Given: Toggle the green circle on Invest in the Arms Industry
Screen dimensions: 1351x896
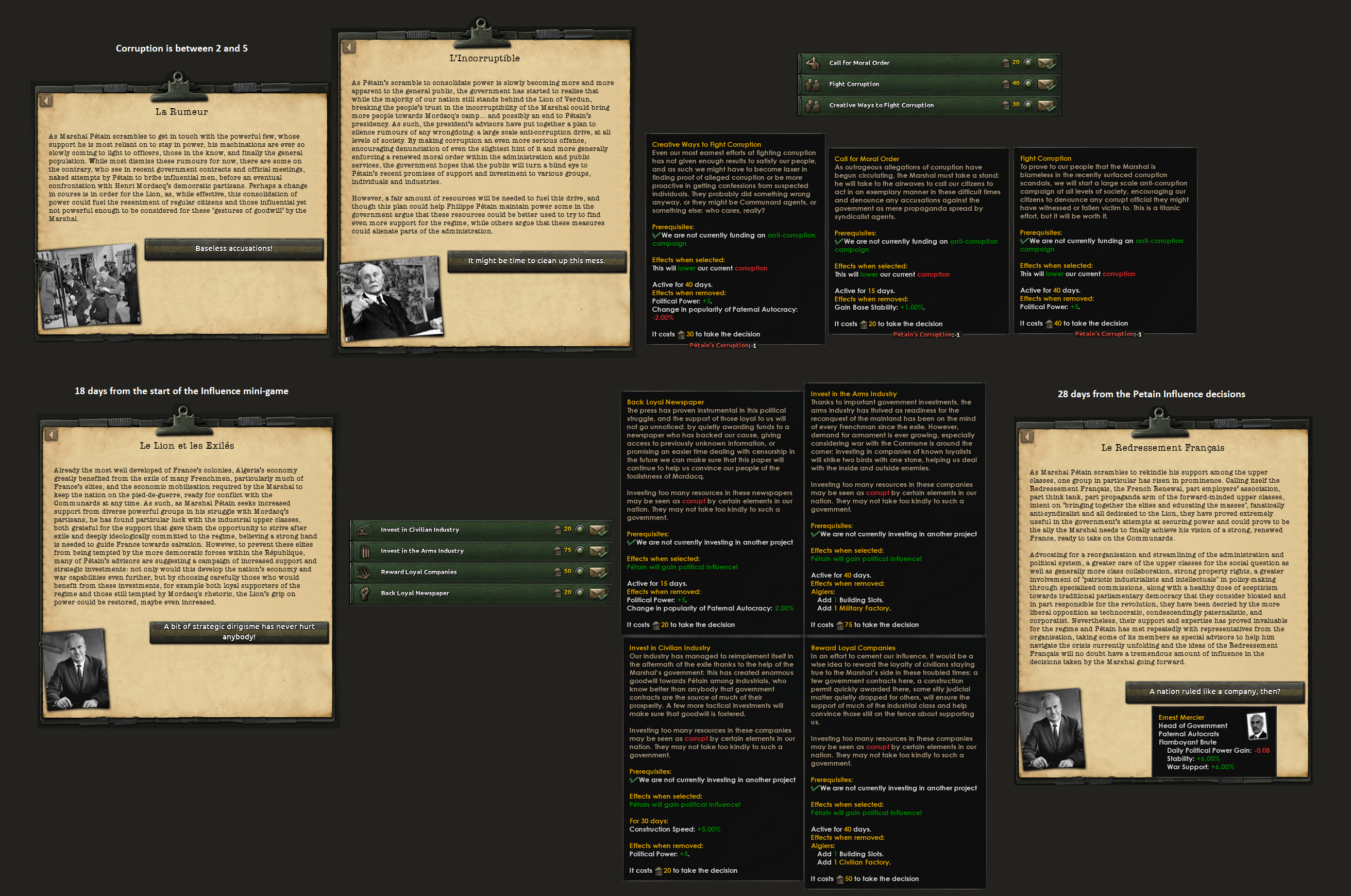Looking at the screenshot, I should (x=580, y=551).
